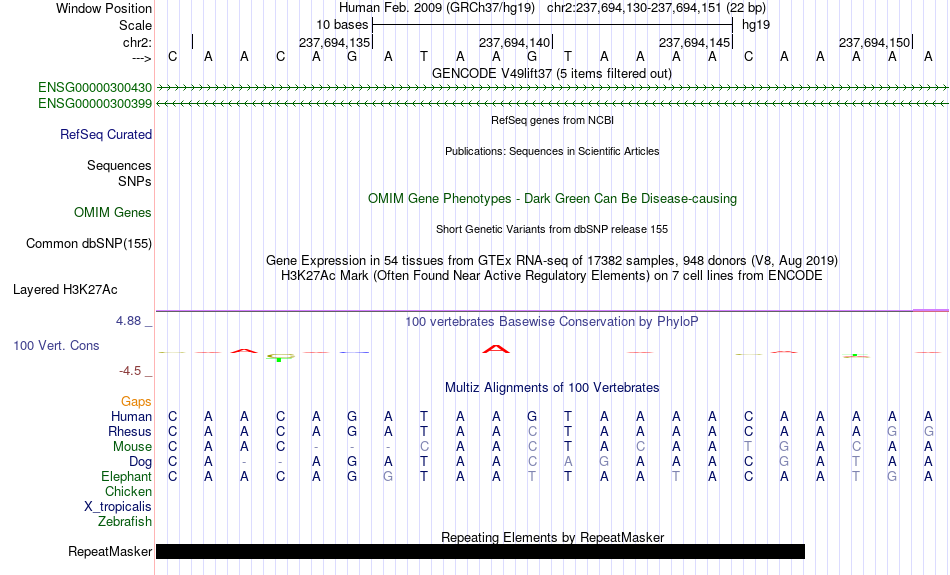The height and width of the screenshot is (575, 950).
Task: Click the chr2:237,694,130-237,694,151 (22 bp) range text
Action: [656, 8]
